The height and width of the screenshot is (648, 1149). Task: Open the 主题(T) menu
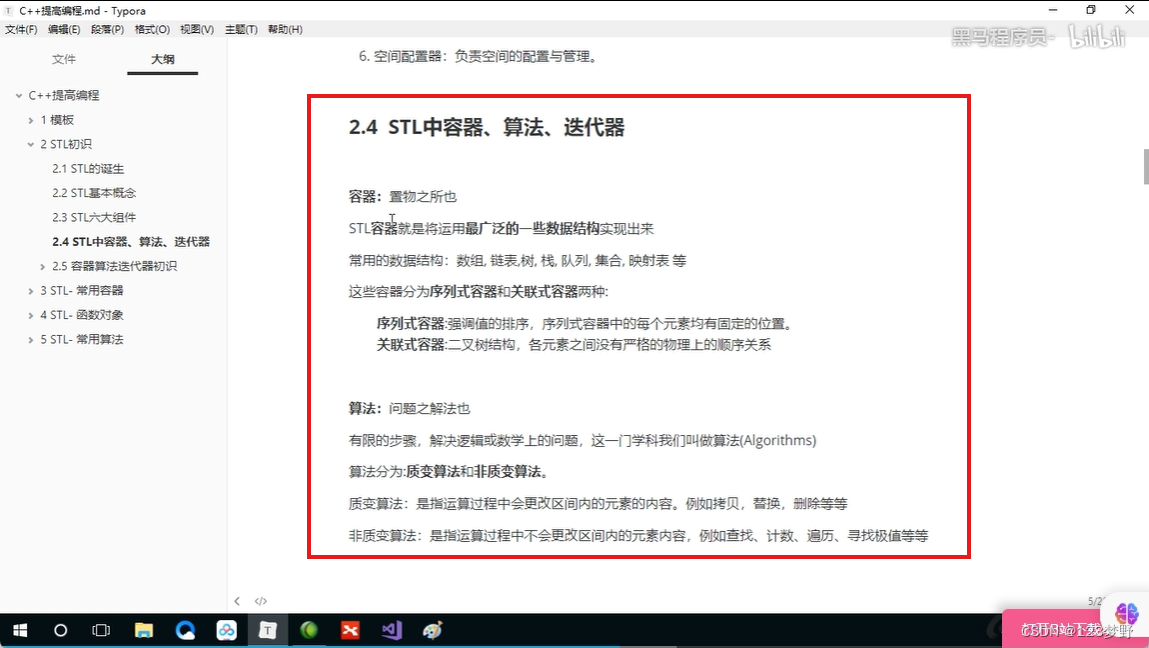click(241, 29)
